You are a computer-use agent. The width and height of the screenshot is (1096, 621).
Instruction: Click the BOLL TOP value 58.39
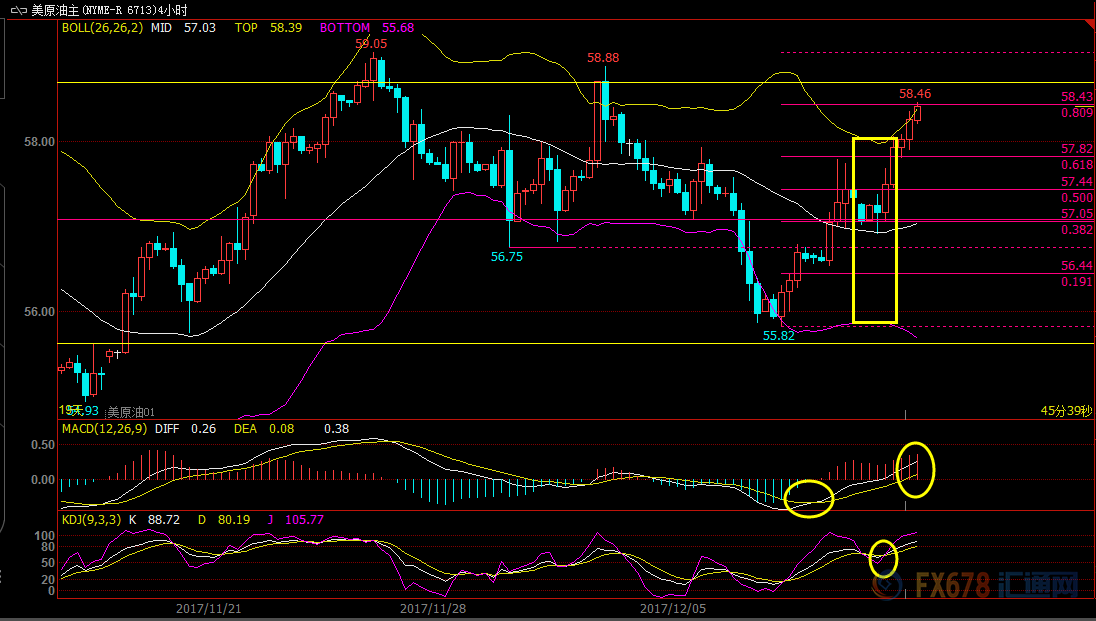pos(286,28)
